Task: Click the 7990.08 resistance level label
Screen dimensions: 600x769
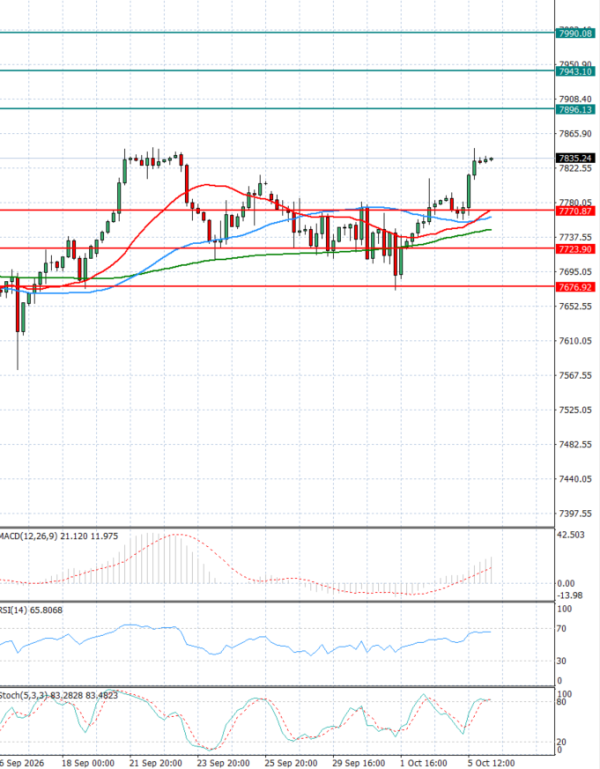Action: pos(575,33)
